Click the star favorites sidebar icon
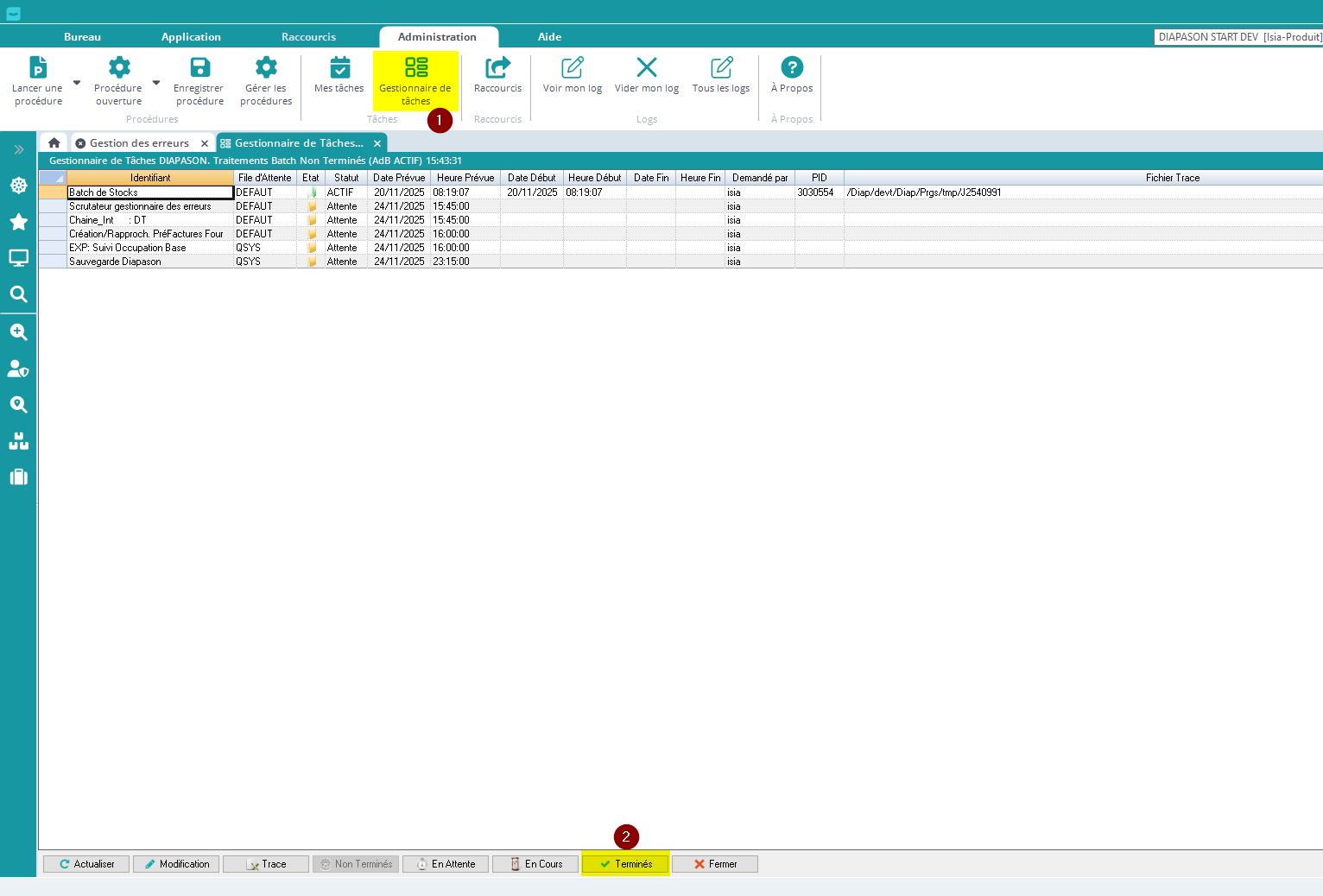This screenshot has height=896, width=1323. 18,222
